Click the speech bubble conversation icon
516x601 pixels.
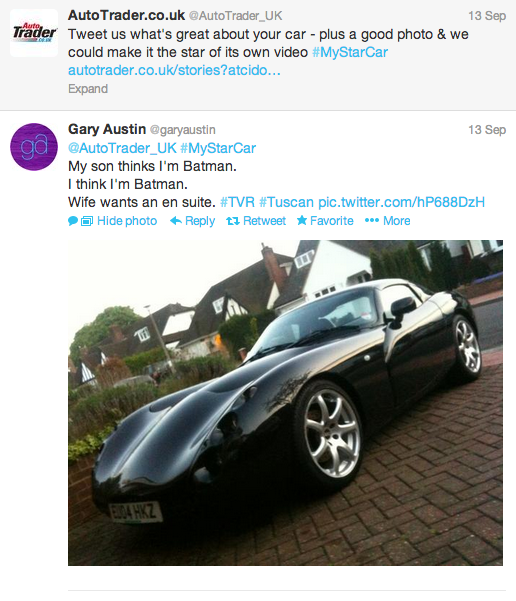[73, 221]
